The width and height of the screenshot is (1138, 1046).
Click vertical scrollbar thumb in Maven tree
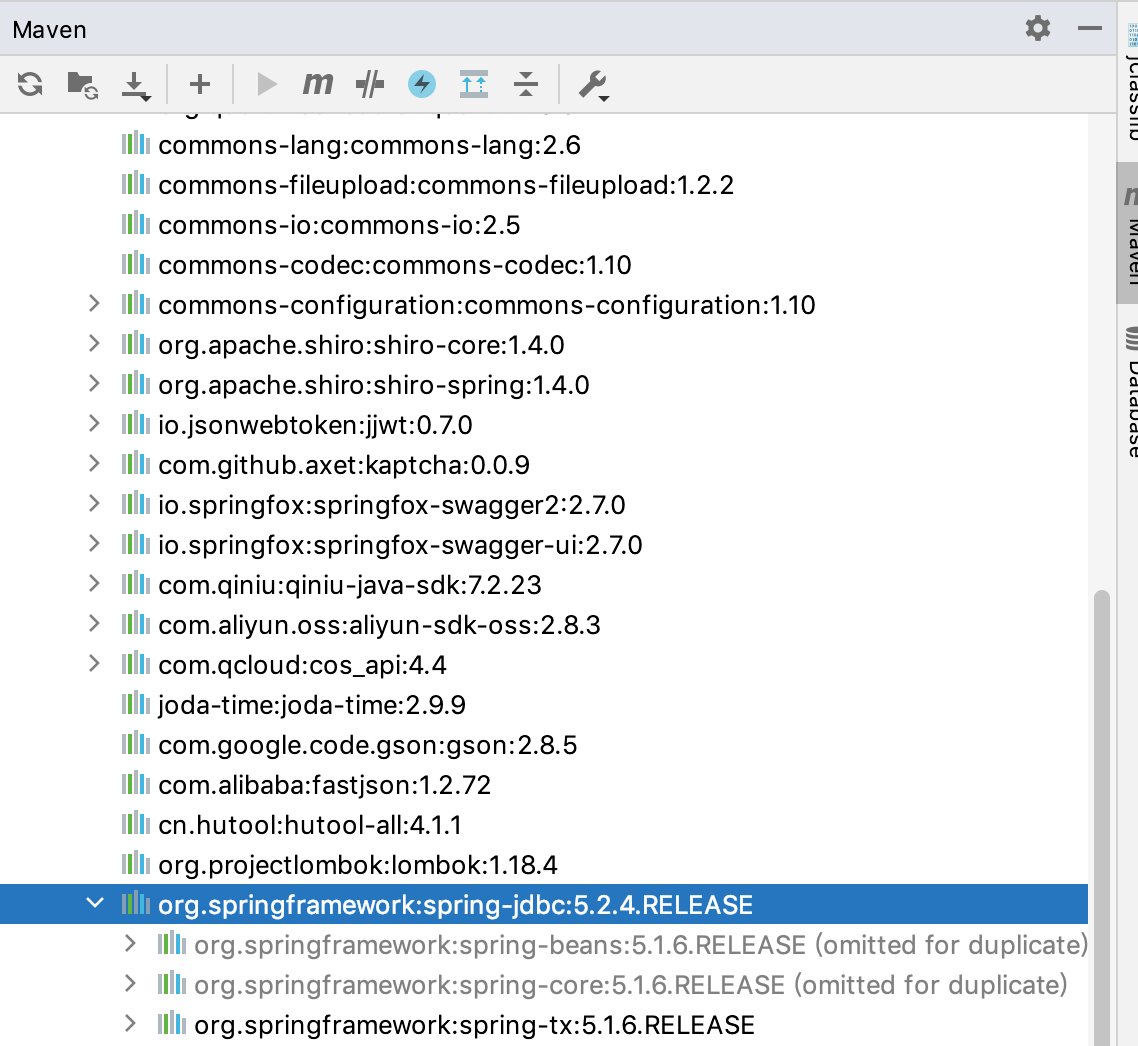1102,818
